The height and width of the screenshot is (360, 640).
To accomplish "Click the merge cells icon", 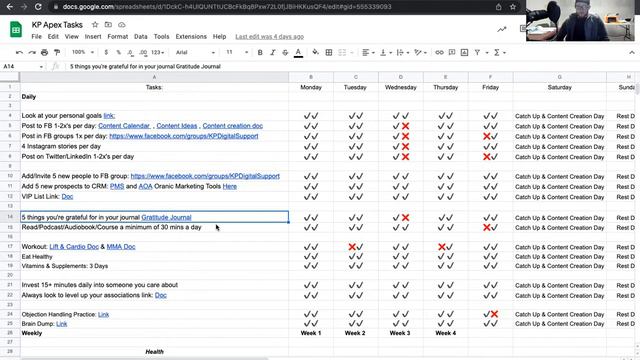I will 342,53.
